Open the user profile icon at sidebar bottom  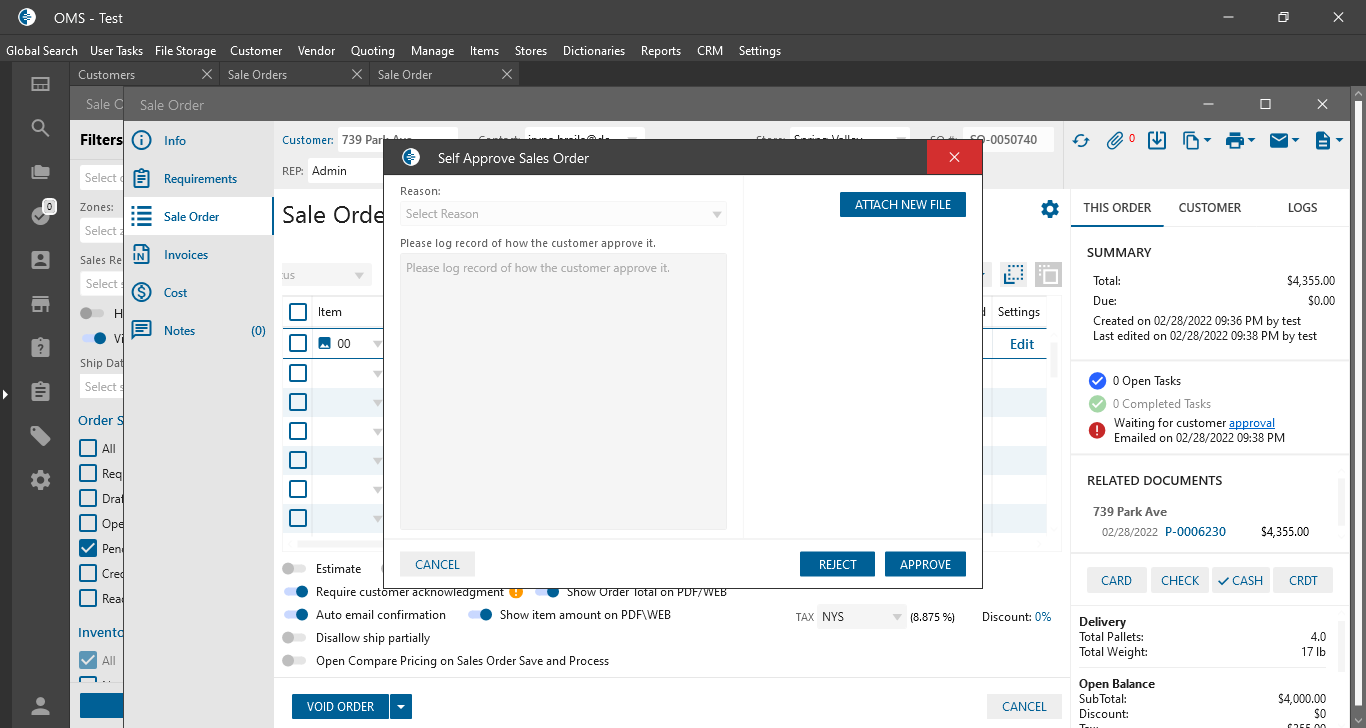click(40, 706)
